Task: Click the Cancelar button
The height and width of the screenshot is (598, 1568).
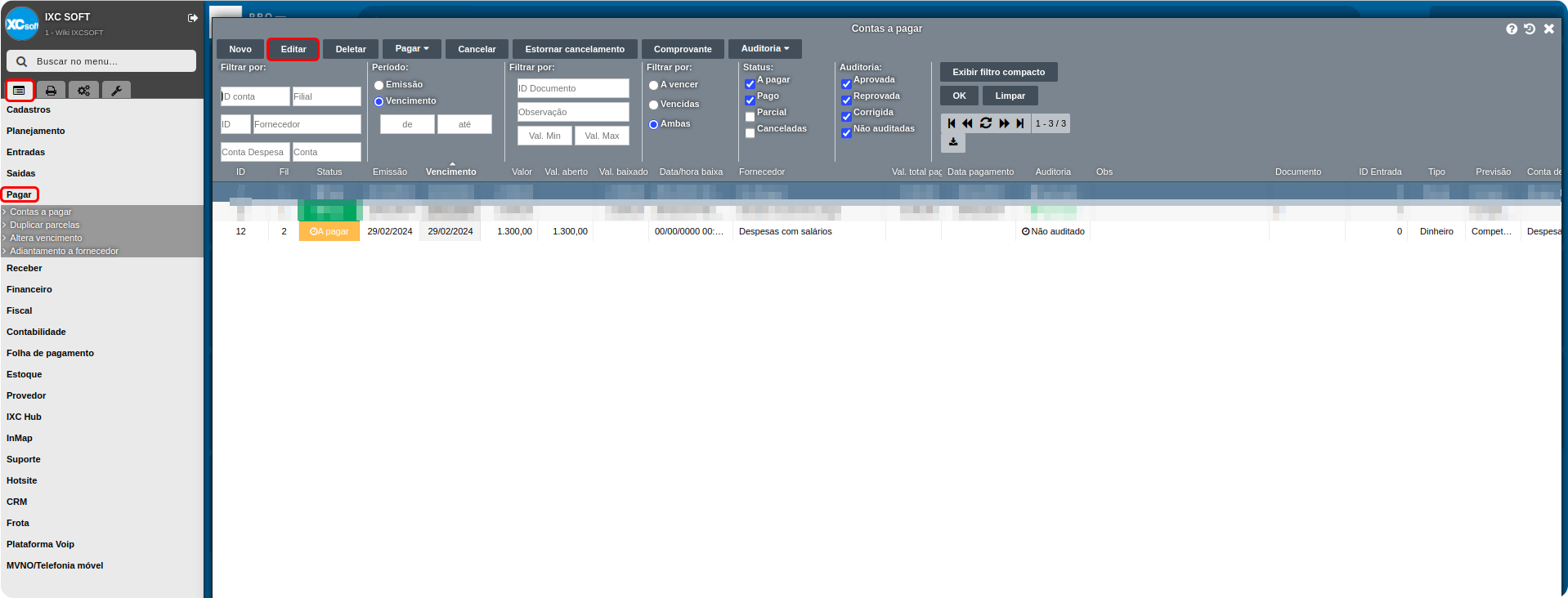Action: [x=477, y=49]
